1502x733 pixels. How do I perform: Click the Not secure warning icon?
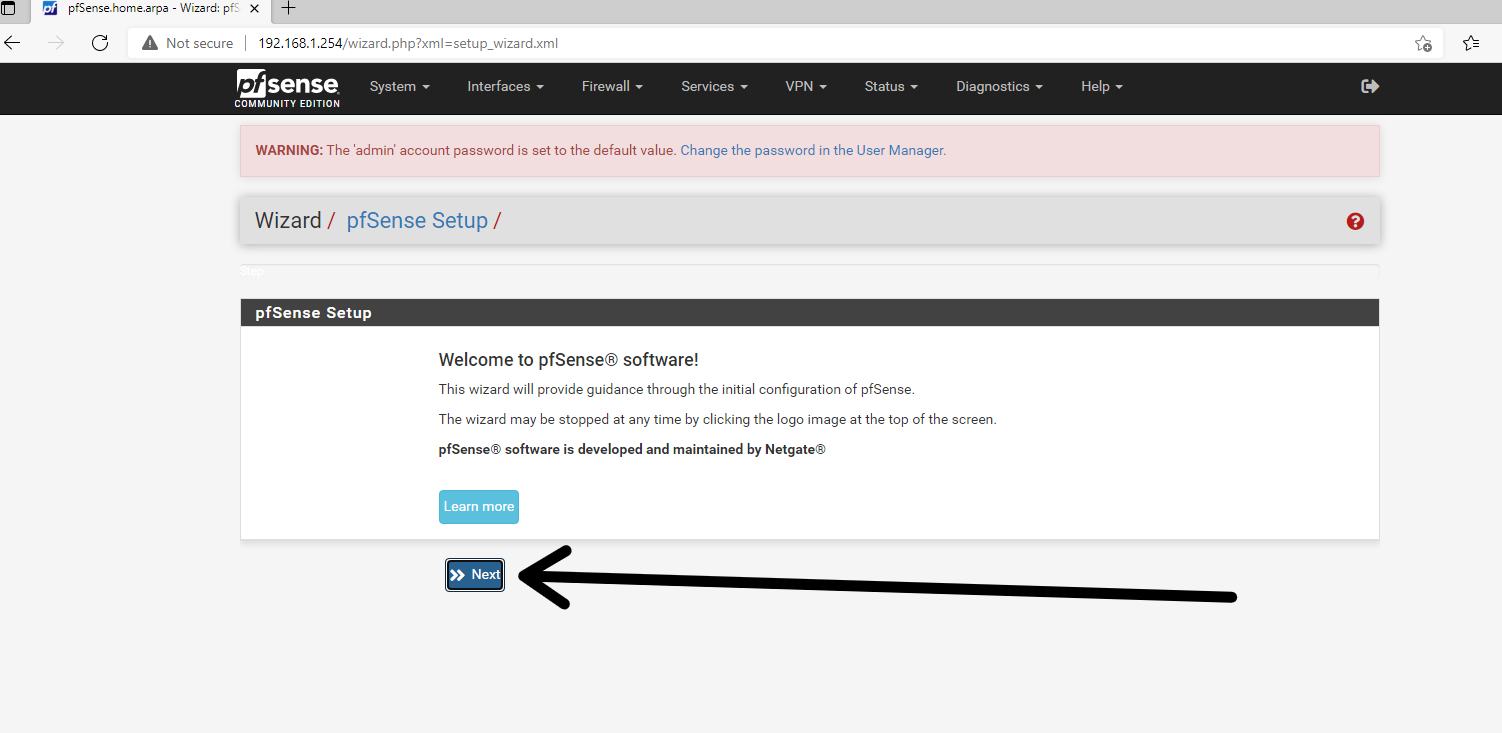point(150,43)
